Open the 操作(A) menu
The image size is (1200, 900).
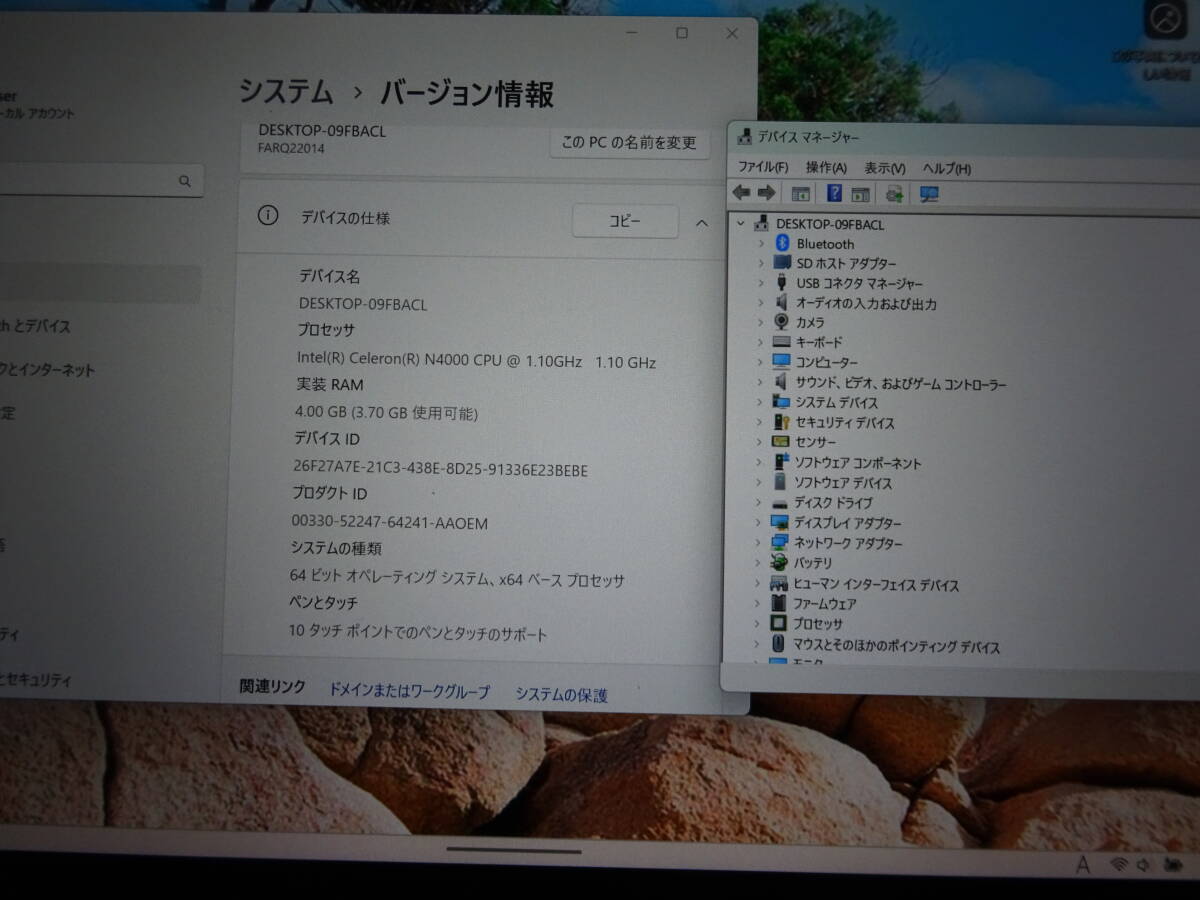click(826, 167)
